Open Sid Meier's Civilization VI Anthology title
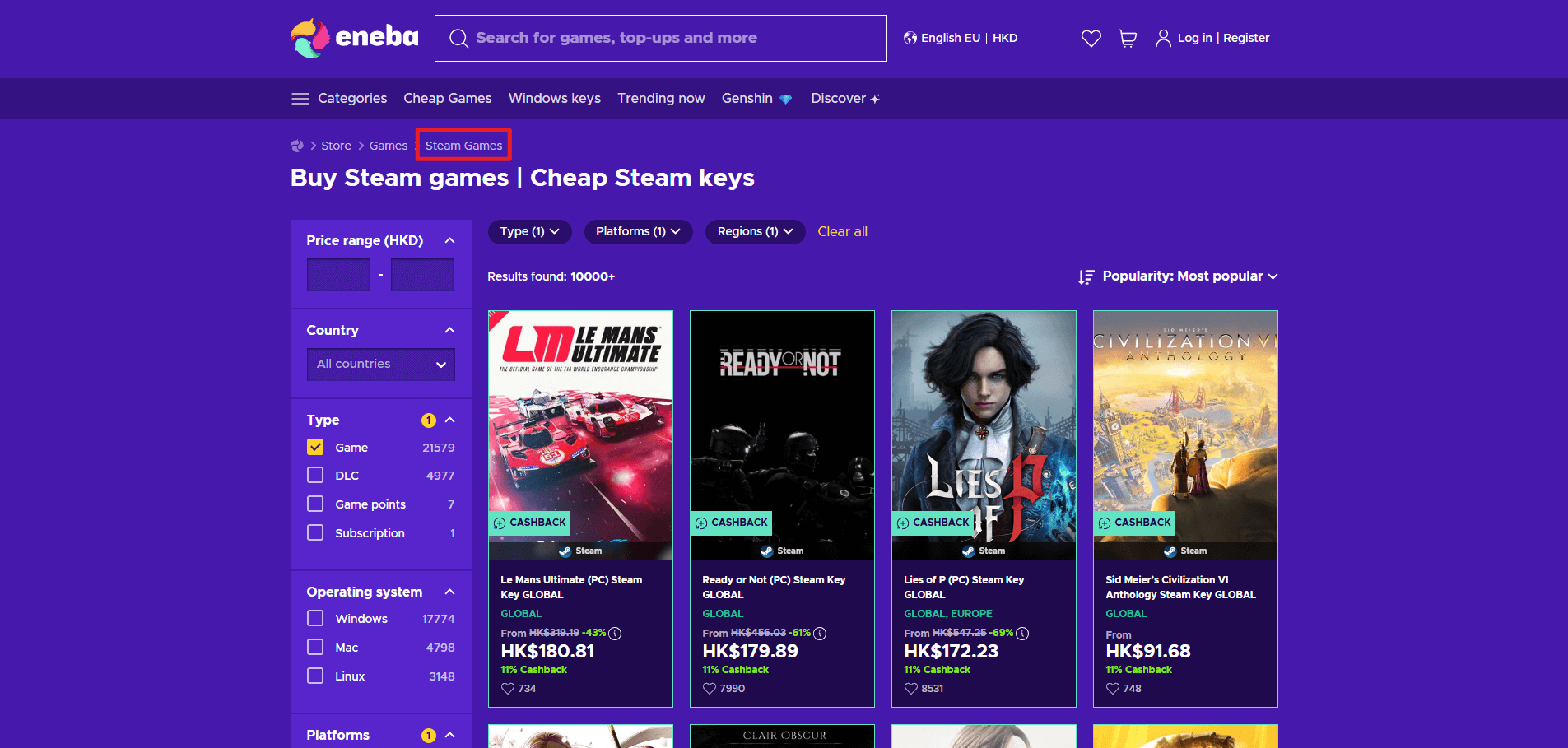The width and height of the screenshot is (1568, 748). (1180, 588)
